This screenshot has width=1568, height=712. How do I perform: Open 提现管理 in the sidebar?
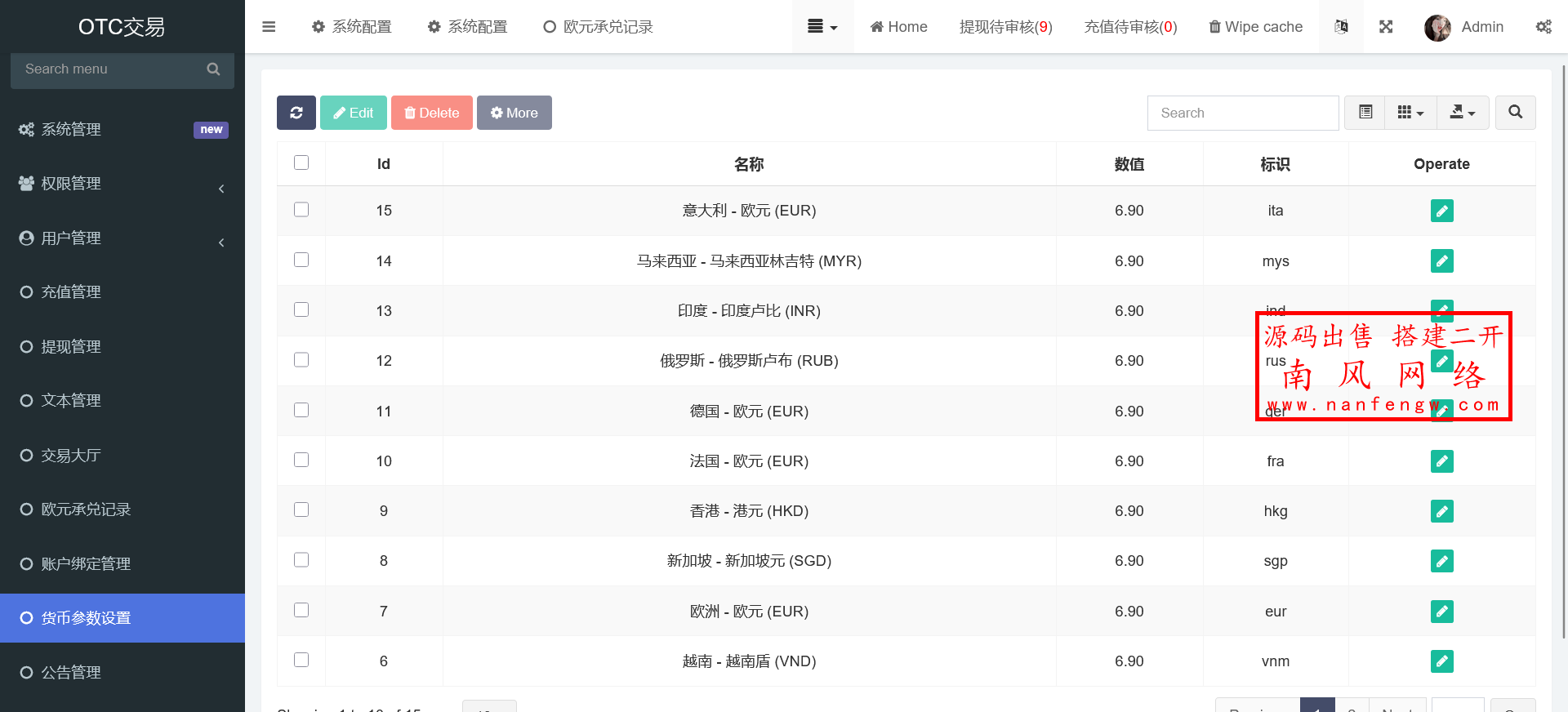122,347
